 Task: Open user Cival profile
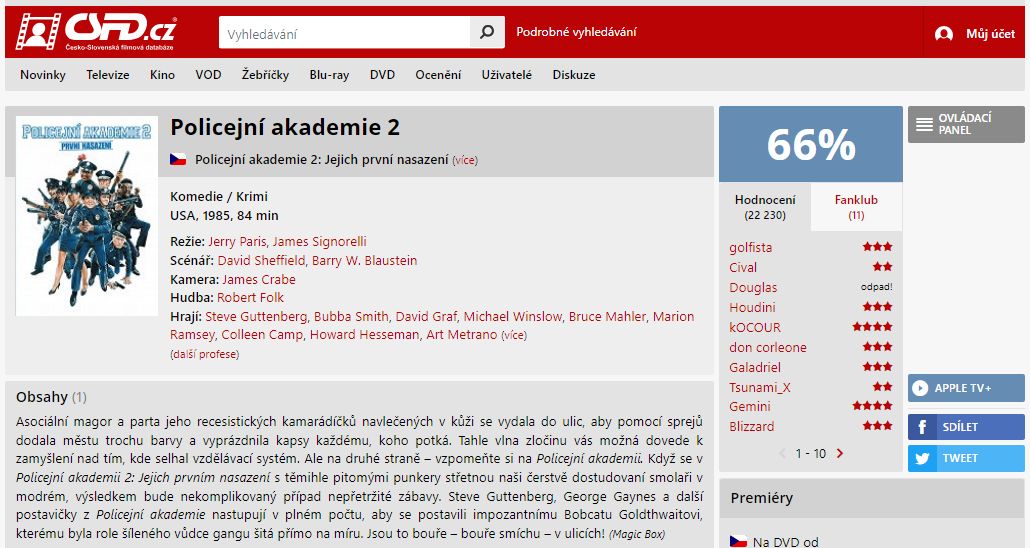pos(743,267)
